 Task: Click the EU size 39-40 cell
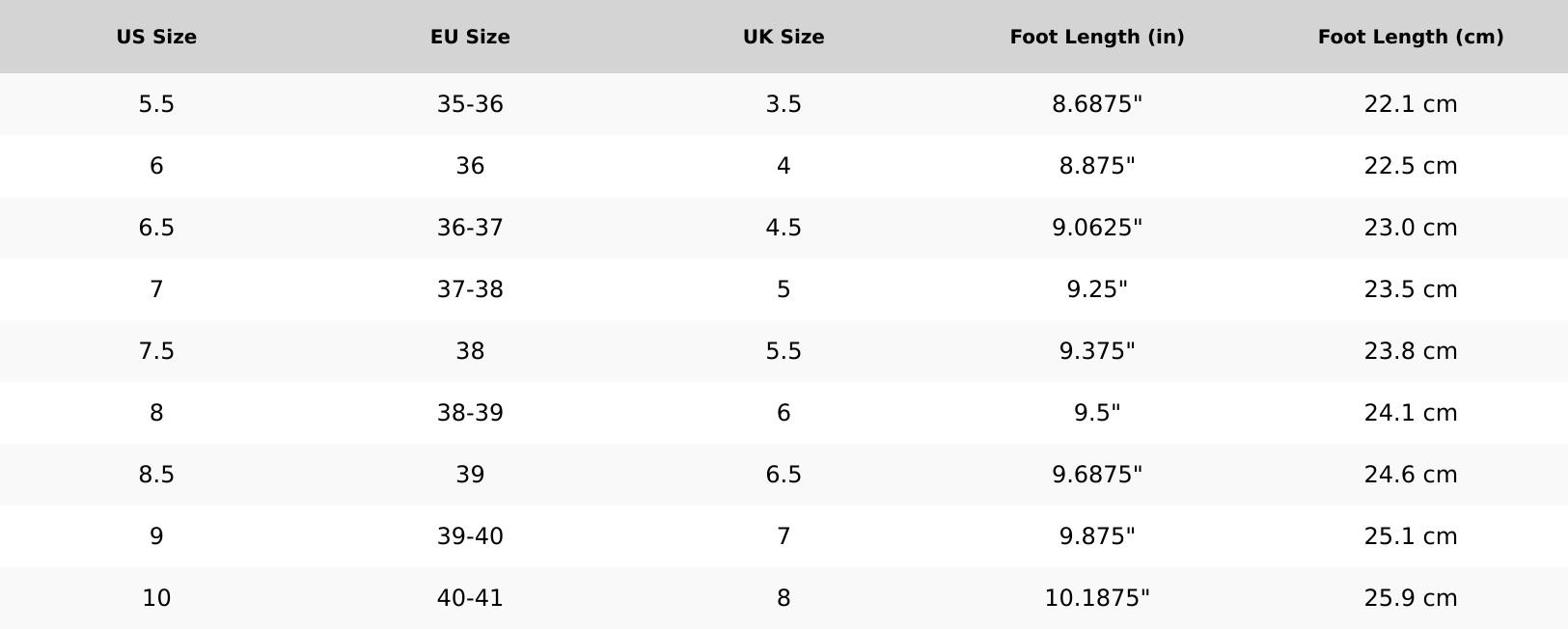470,536
